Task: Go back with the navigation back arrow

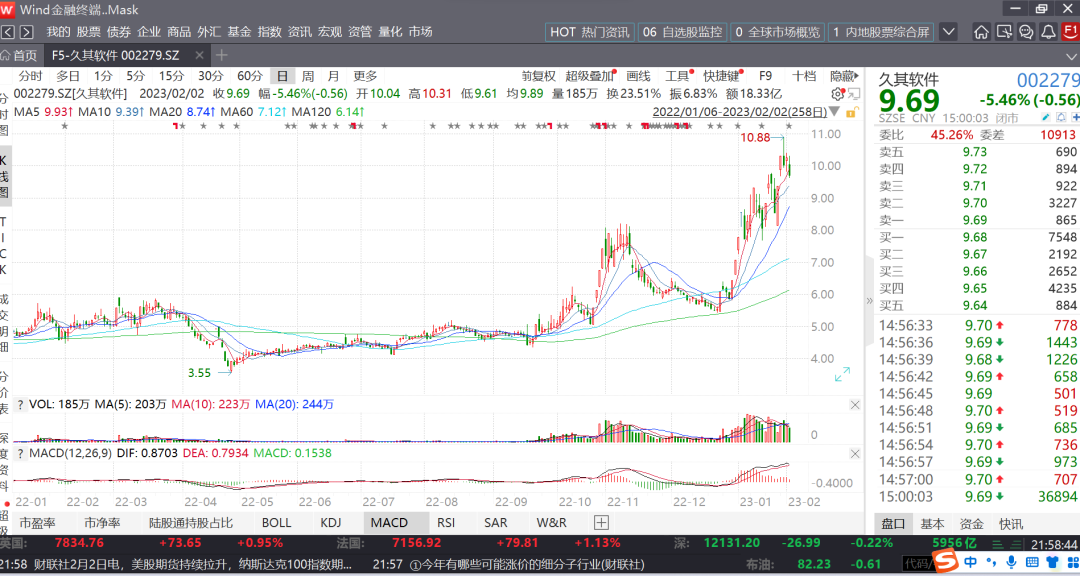Action: [x=8, y=32]
